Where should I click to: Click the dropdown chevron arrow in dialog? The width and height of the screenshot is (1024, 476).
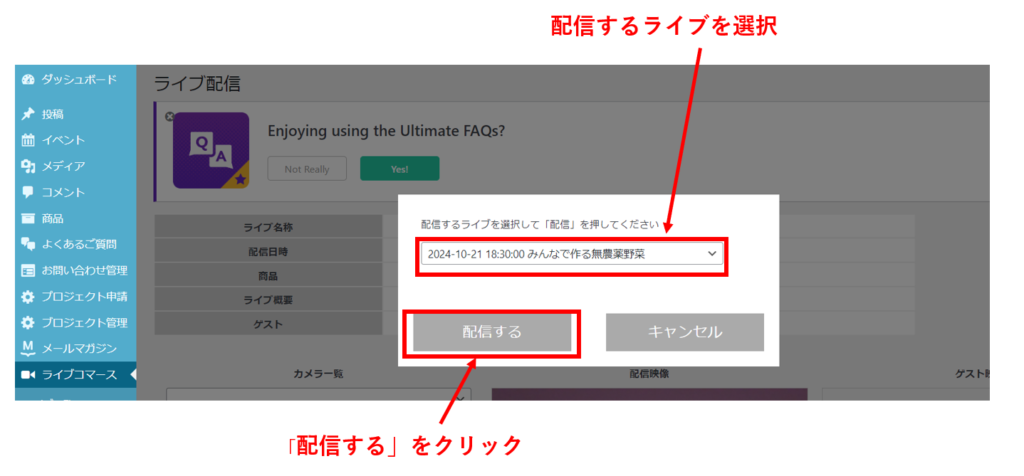712,254
